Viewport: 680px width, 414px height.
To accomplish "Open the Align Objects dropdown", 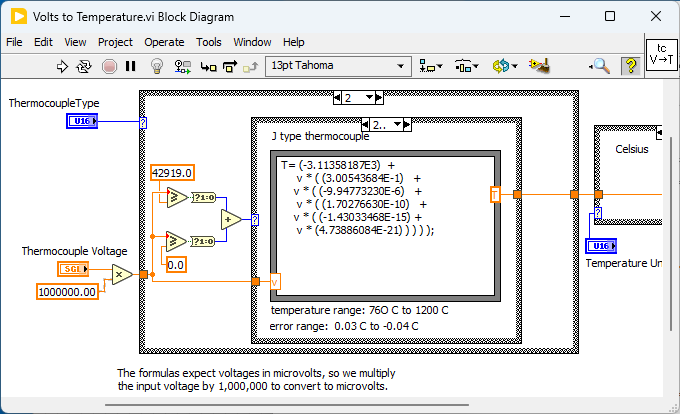I will pyautogui.click(x=431, y=66).
